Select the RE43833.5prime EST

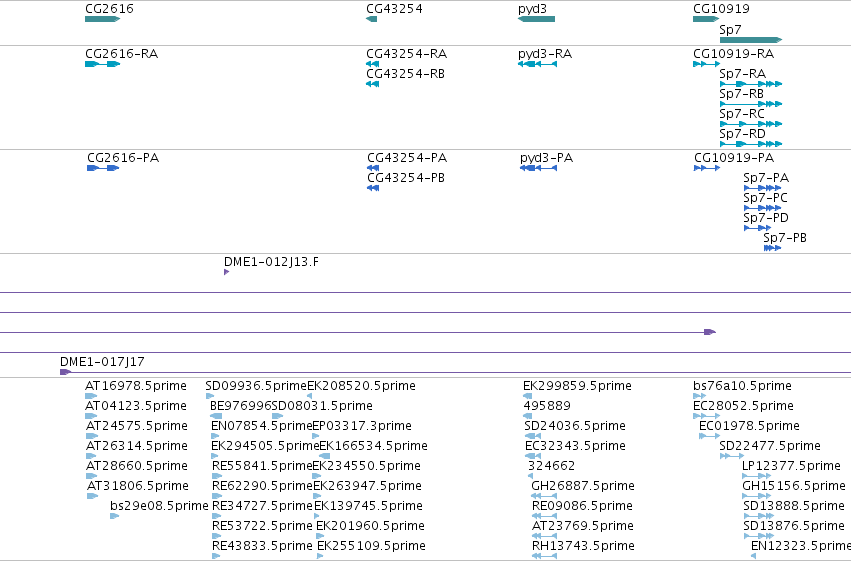(216, 556)
